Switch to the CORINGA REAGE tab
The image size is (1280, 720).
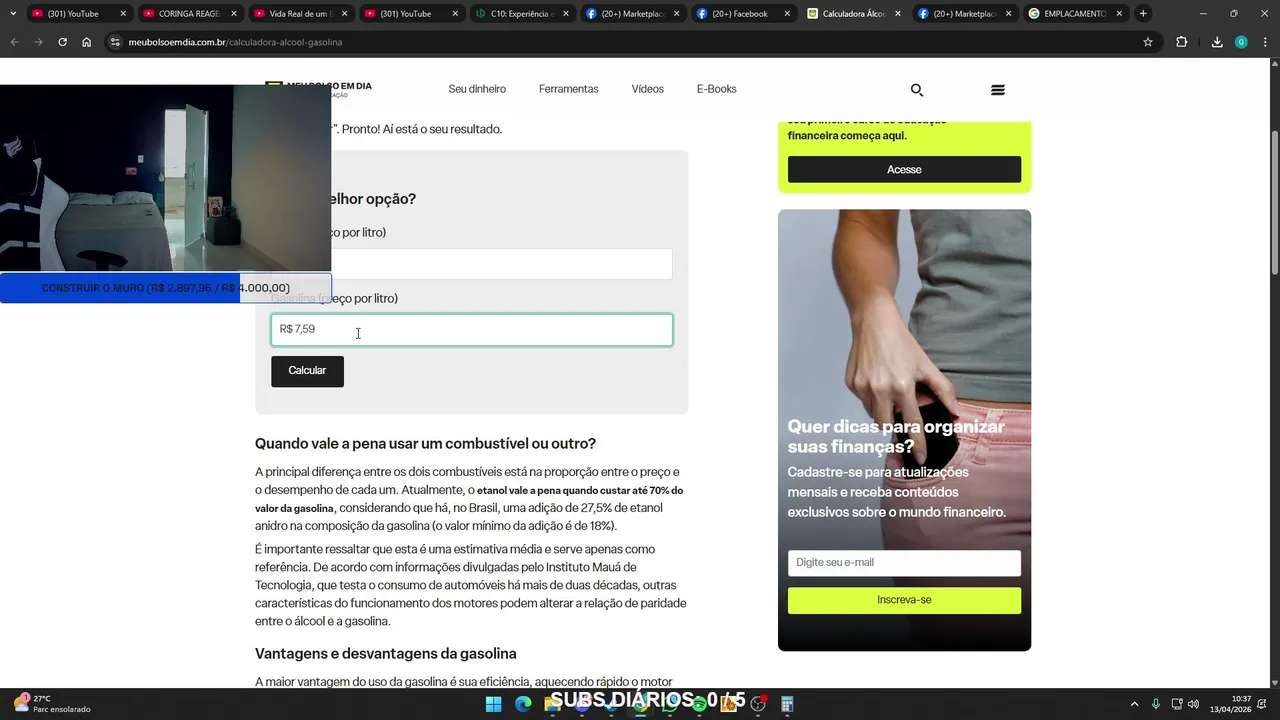coord(188,14)
